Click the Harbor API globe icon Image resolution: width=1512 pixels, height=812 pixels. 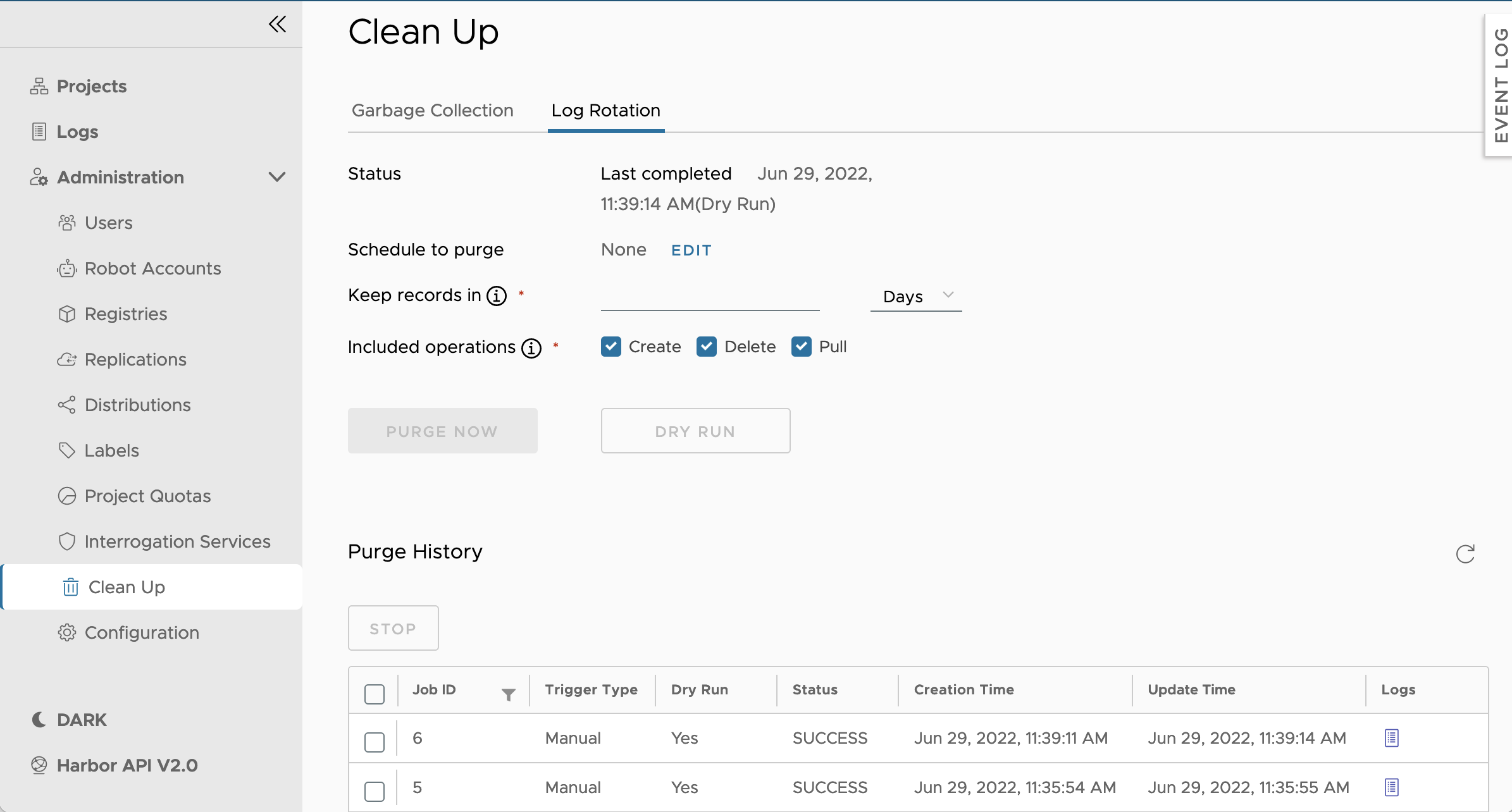(x=39, y=765)
